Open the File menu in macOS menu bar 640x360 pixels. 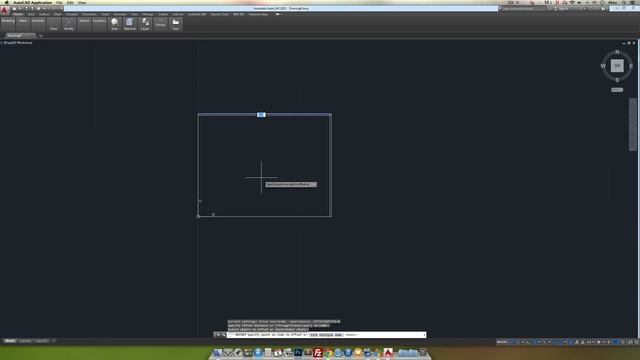point(59,2)
